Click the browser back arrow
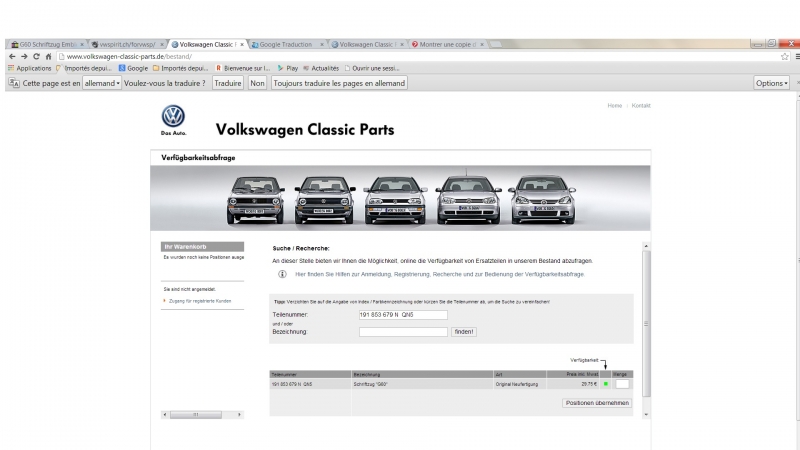This screenshot has width=800, height=450. click(x=10, y=56)
